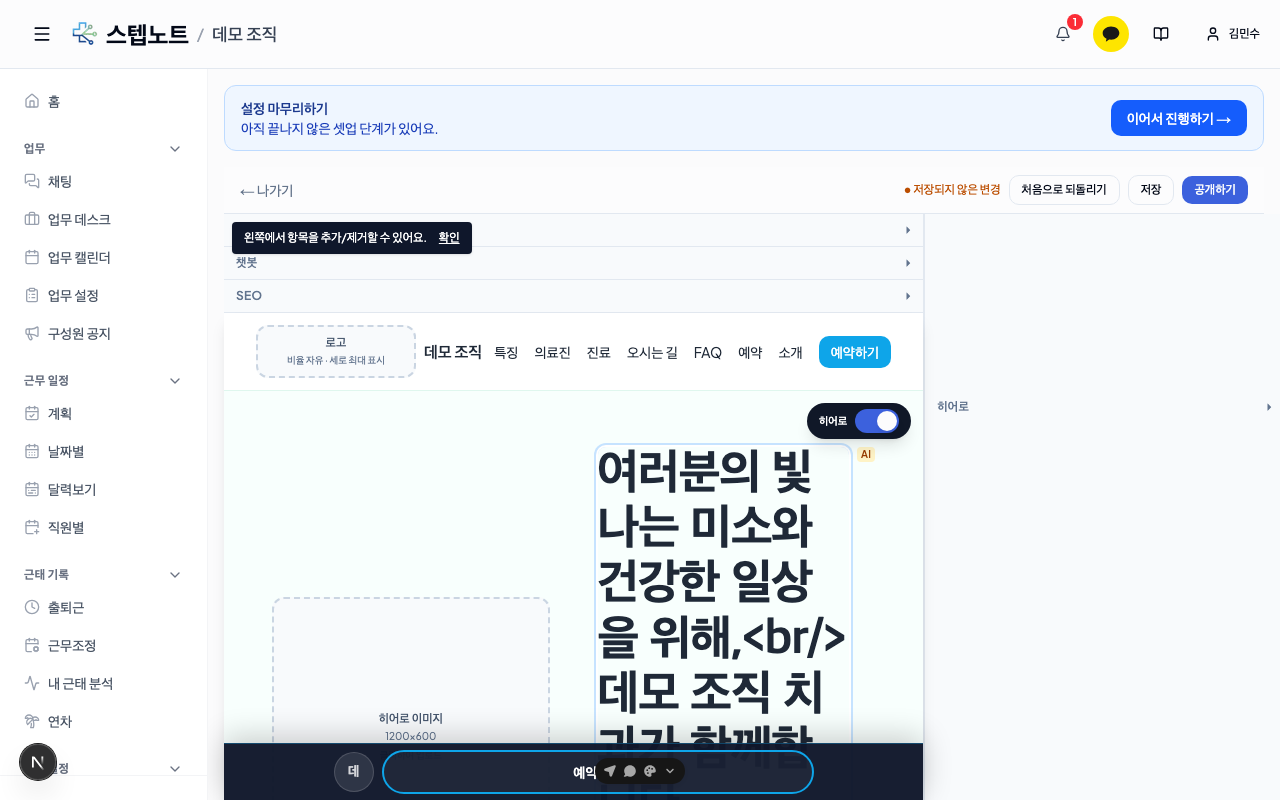Click the 공개하기 button
This screenshot has width=1280, height=800.
pyautogui.click(x=1215, y=190)
